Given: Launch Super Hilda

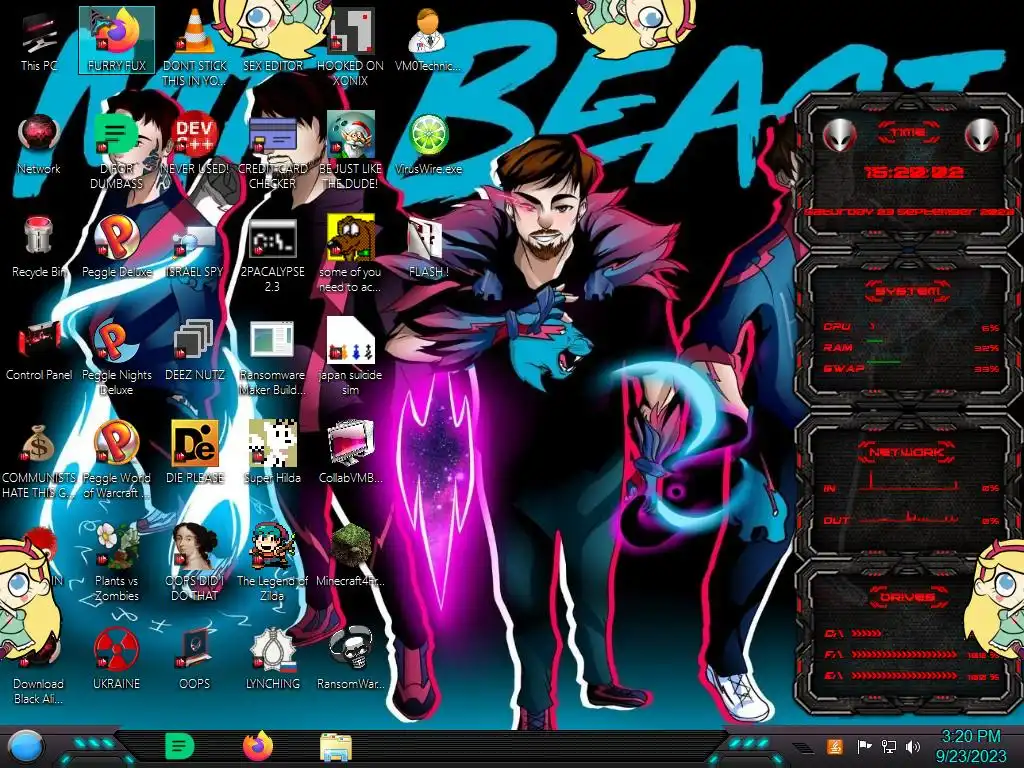Looking at the screenshot, I should [x=272, y=452].
